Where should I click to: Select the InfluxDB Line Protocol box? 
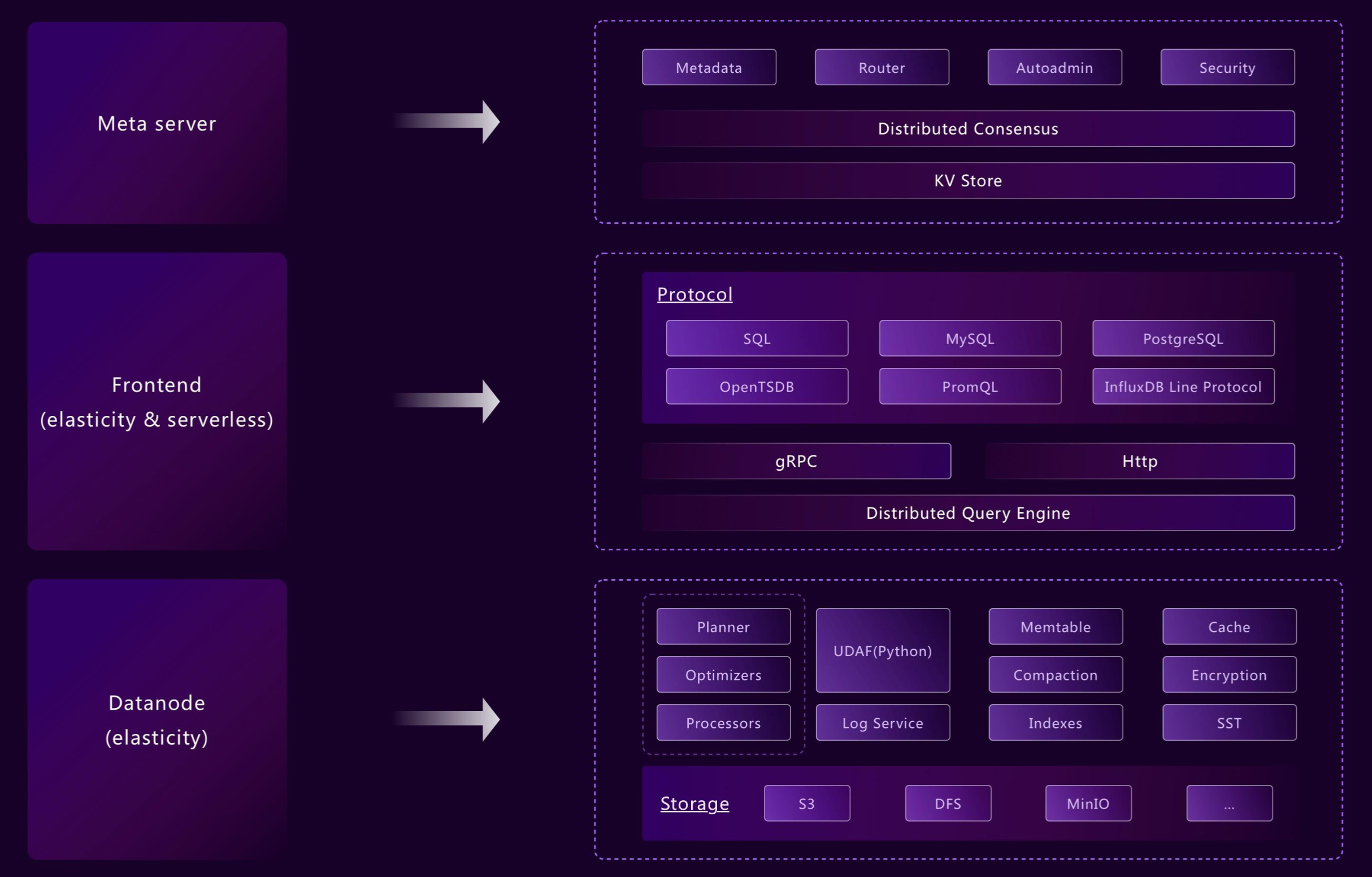(x=1183, y=387)
